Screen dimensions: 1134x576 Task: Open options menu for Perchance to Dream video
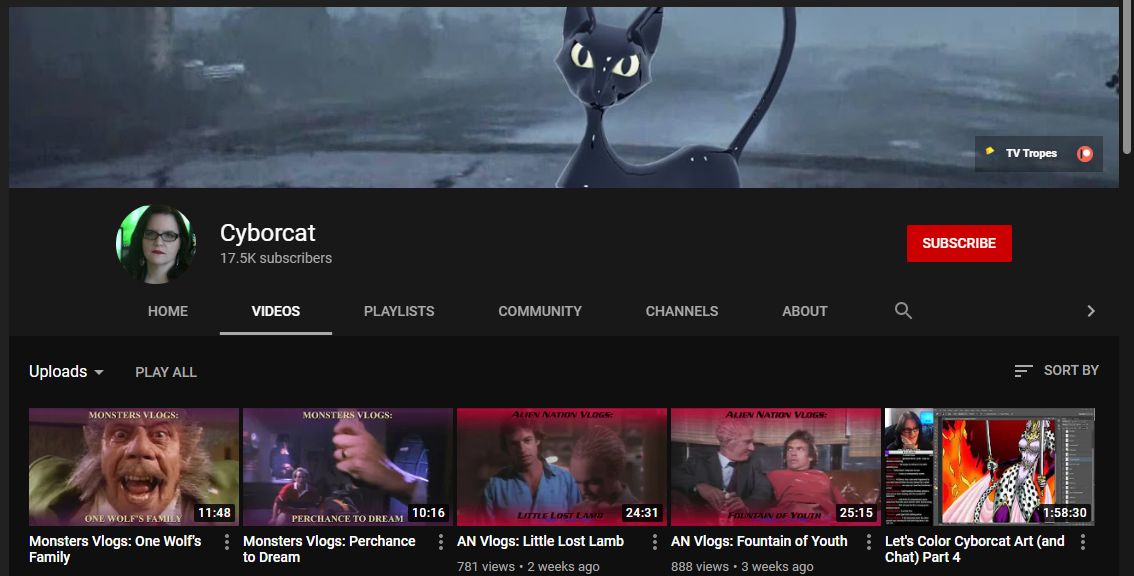[x=440, y=541]
